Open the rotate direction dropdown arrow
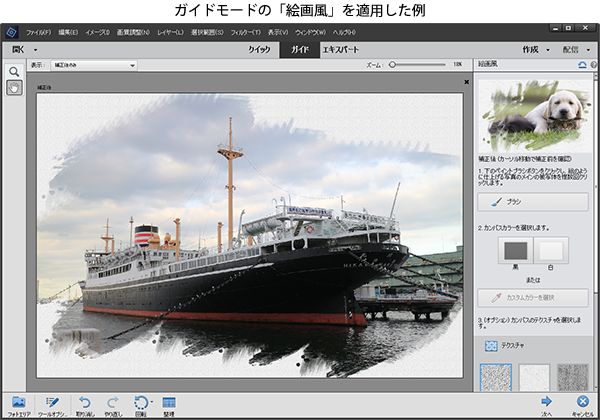Viewport: 600px width, 420px height. [x=152, y=402]
